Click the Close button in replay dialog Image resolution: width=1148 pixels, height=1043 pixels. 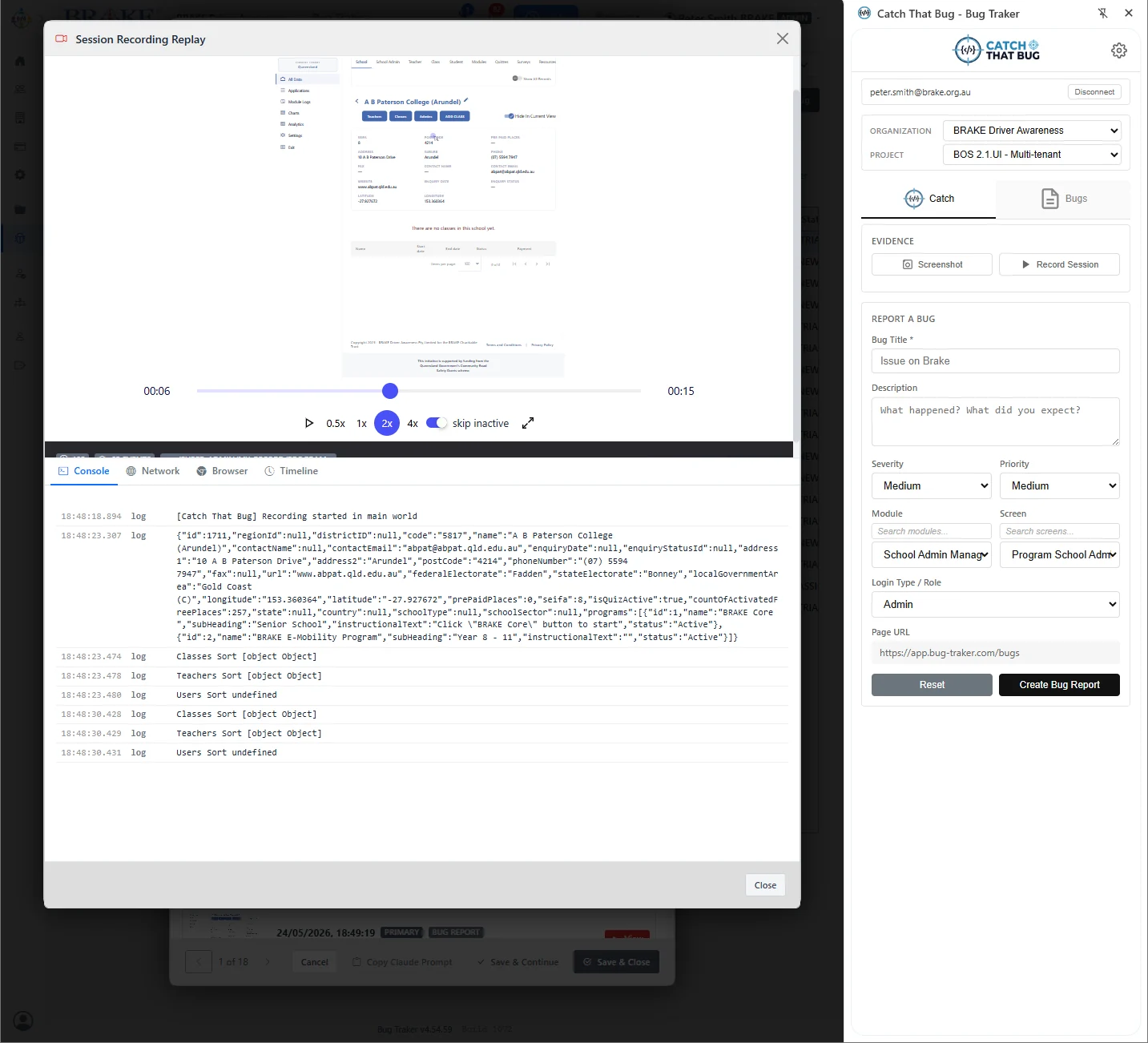tap(765, 885)
